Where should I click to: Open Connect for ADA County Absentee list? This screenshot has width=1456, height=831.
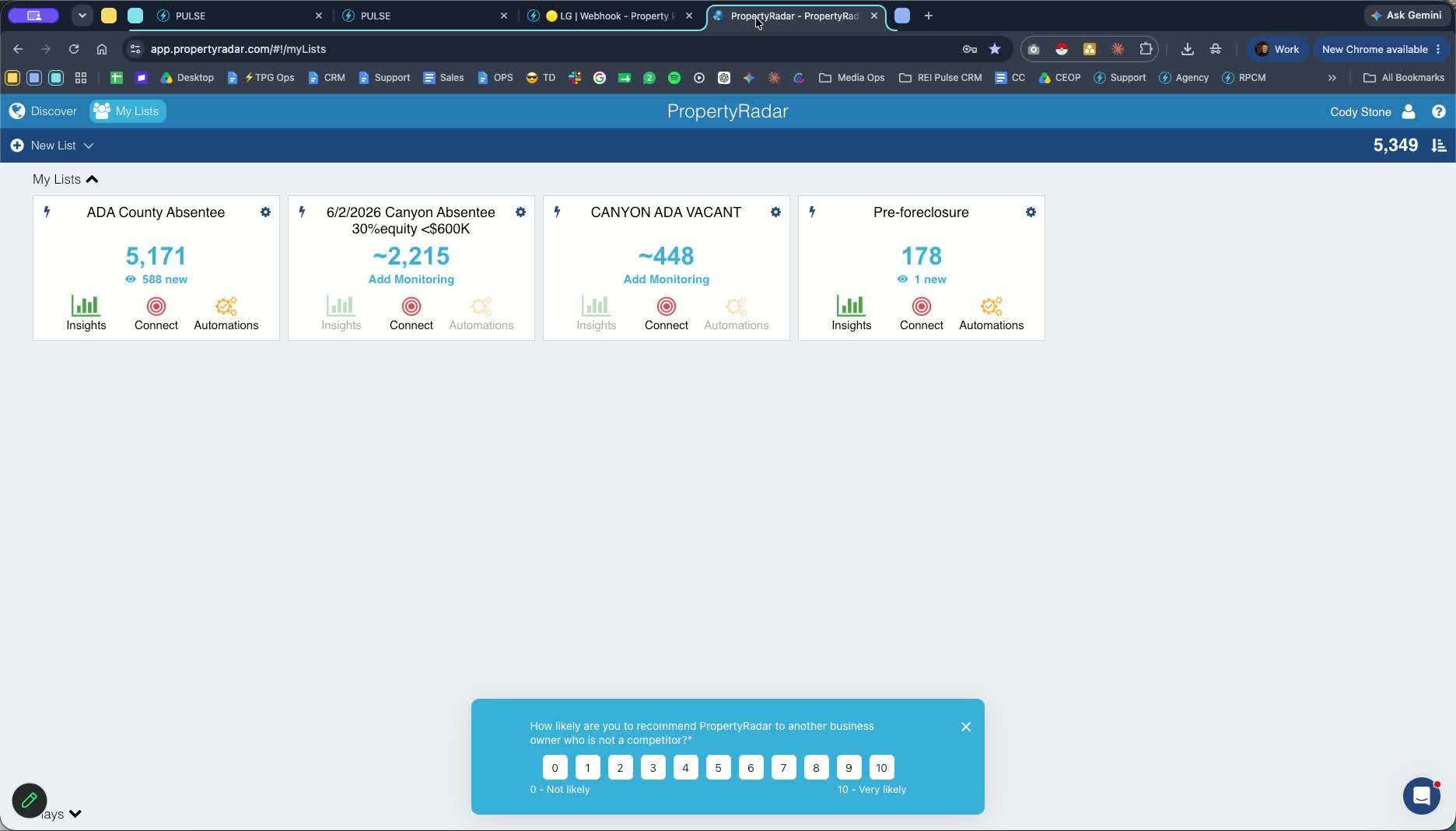coord(156,313)
